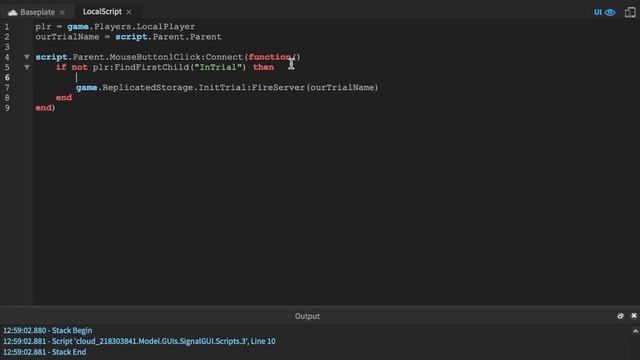Image resolution: width=640 pixels, height=360 pixels.
Task: Close the LocalScript tab
Action: [129, 12]
